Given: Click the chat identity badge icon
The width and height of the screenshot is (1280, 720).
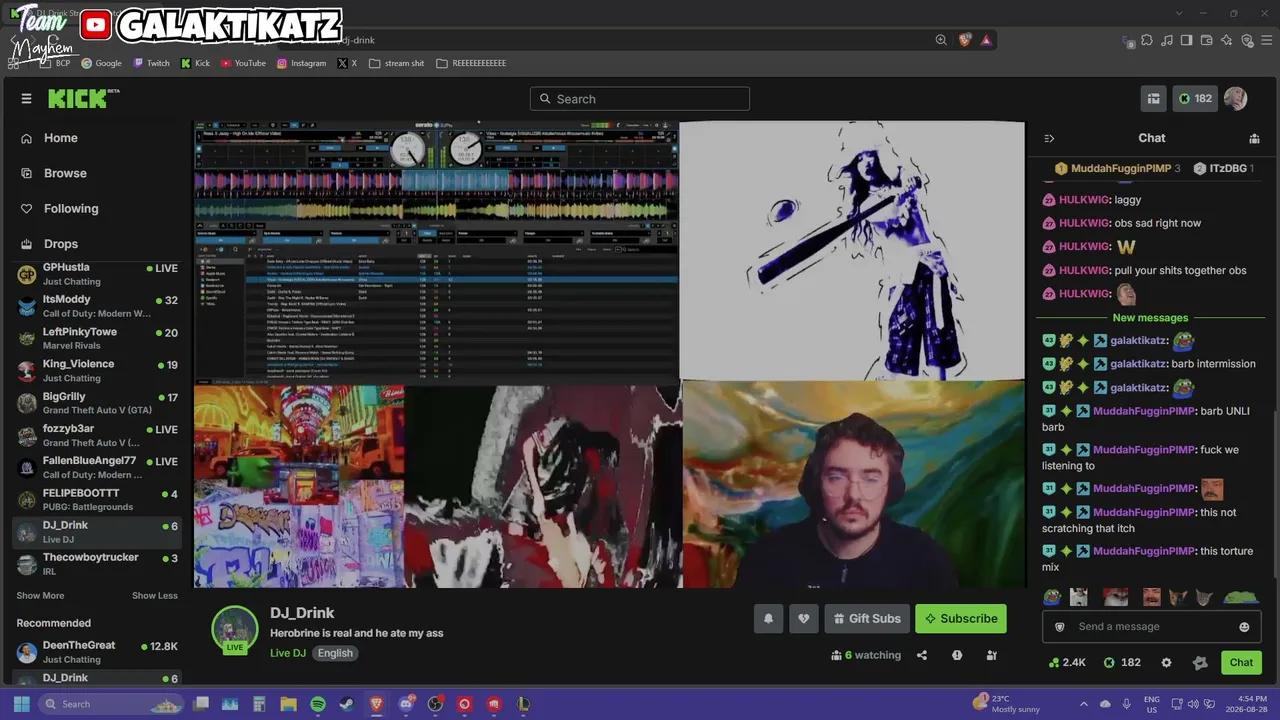Looking at the screenshot, I should coord(1200,662).
